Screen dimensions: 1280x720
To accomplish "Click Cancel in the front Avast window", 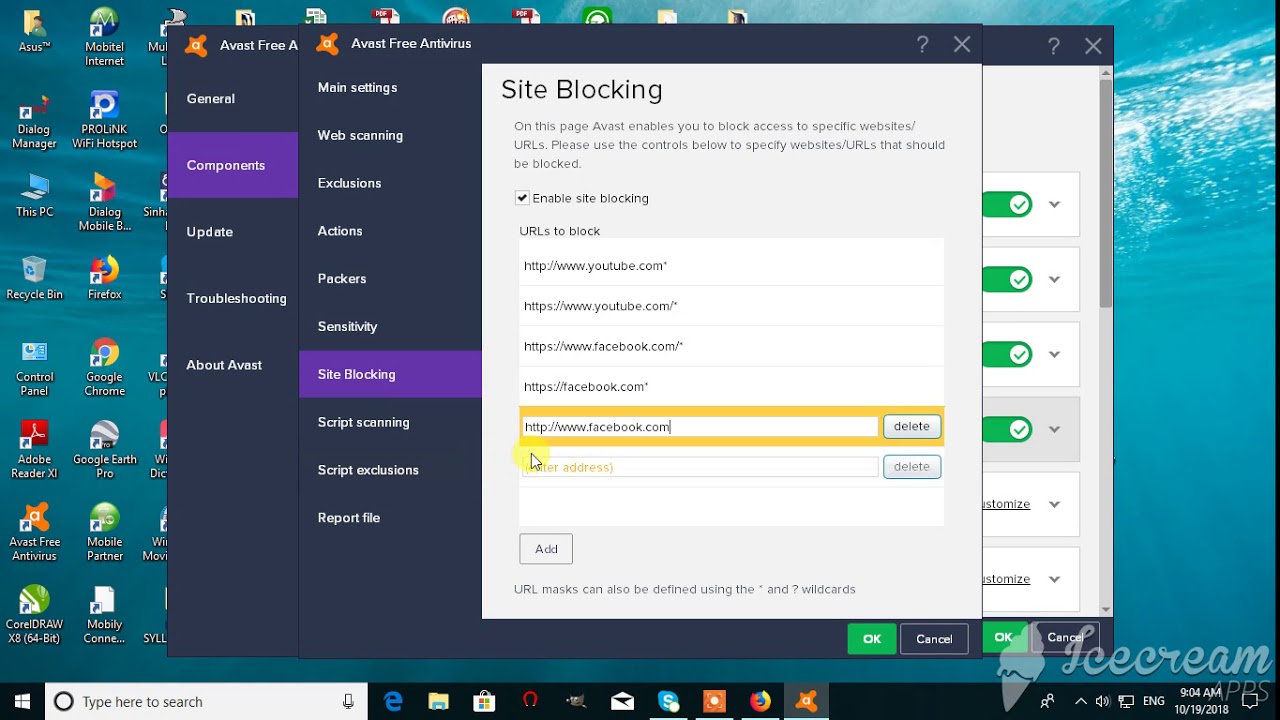I will click(934, 639).
